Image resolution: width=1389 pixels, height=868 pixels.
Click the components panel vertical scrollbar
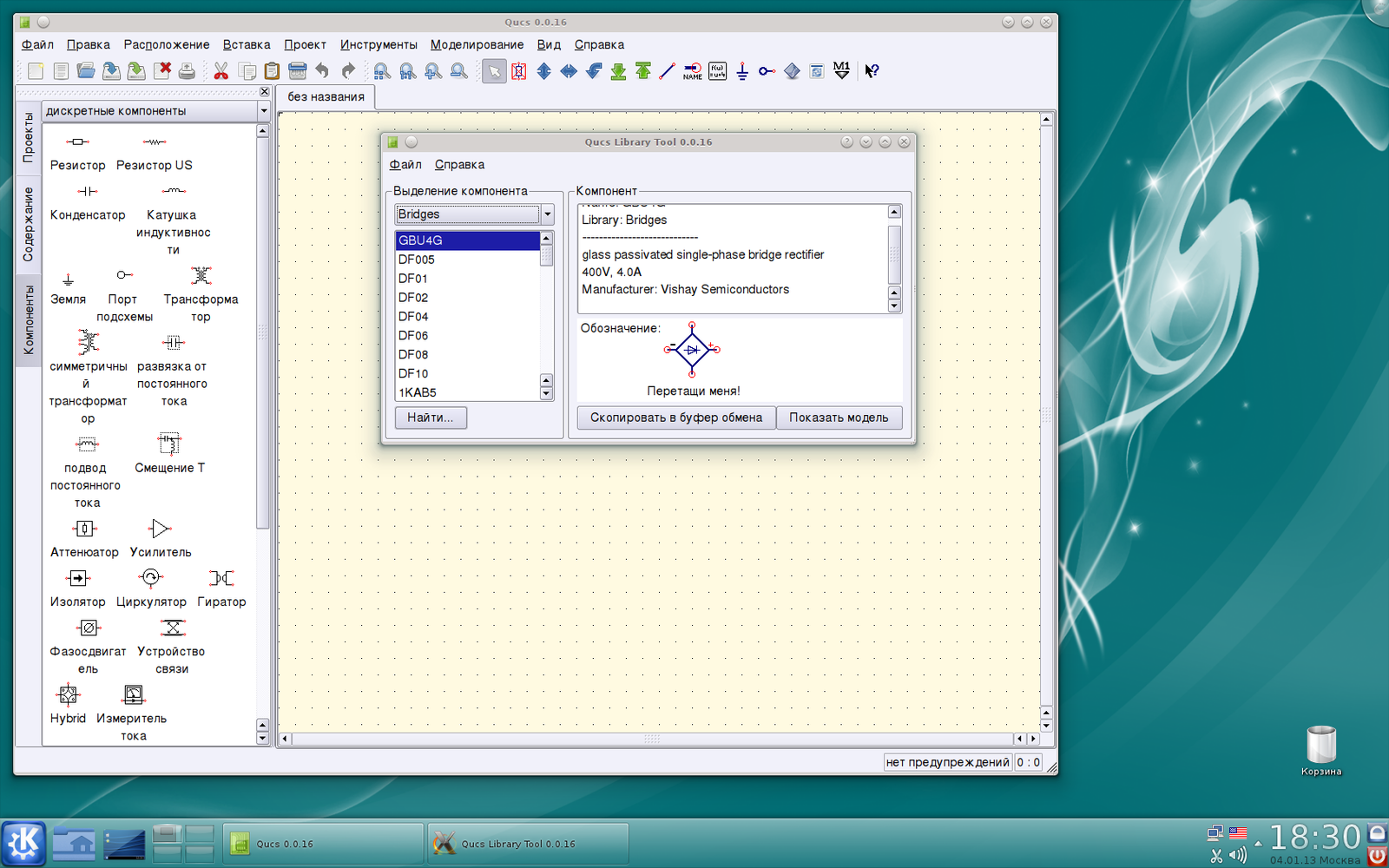262,333
